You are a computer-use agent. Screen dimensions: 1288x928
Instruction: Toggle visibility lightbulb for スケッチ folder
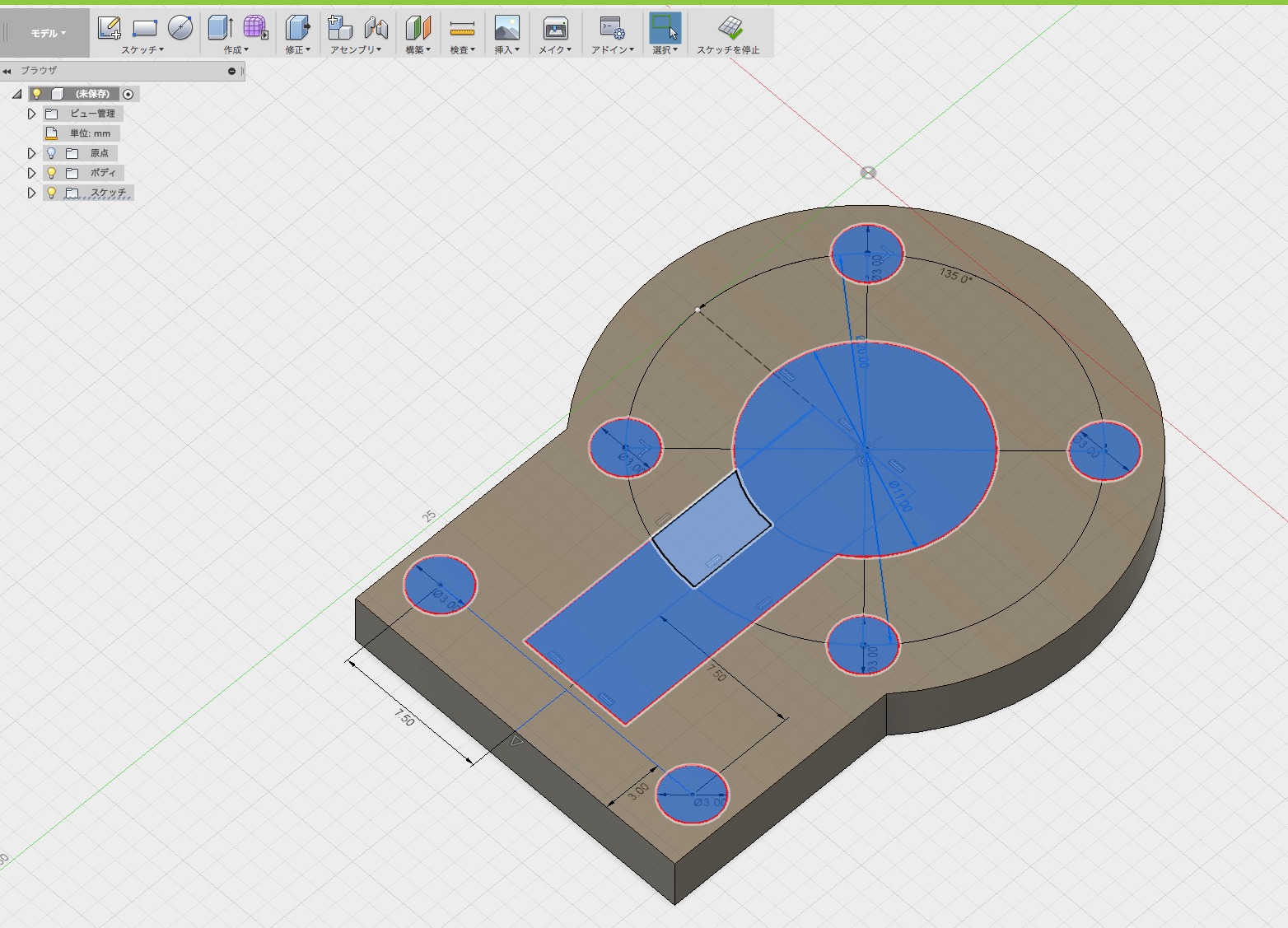(51, 193)
